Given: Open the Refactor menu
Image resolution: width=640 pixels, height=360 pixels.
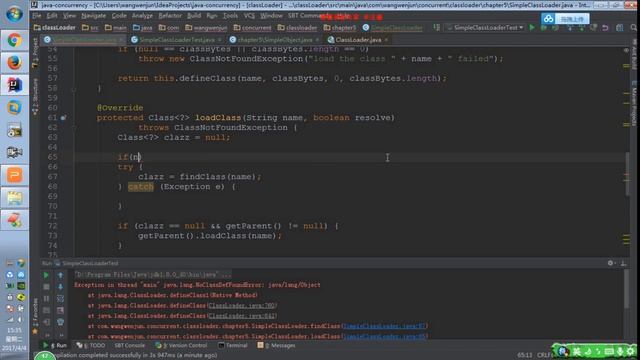Looking at the screenshot, I should click(x=170, y=16).
